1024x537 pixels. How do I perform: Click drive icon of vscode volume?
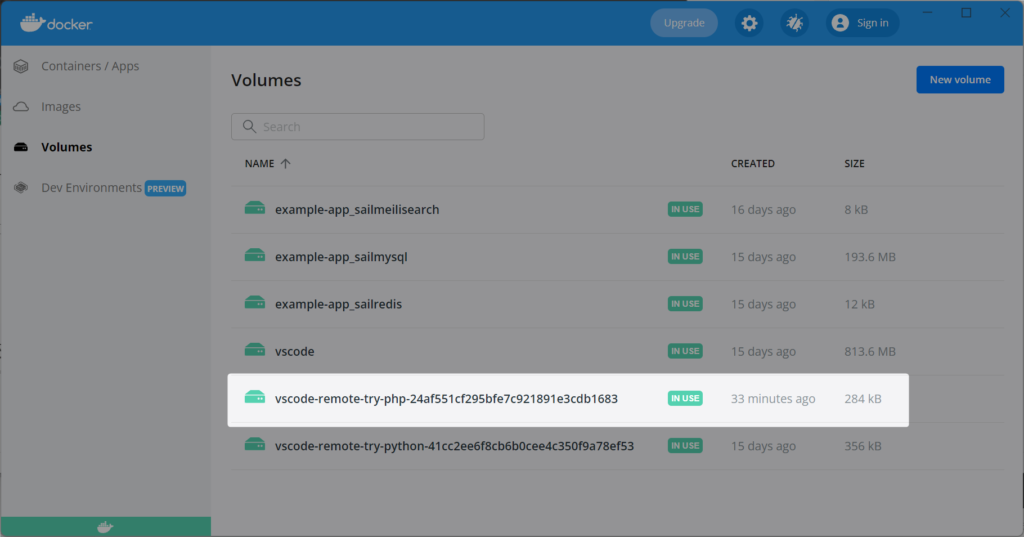[x=255, y=350]
